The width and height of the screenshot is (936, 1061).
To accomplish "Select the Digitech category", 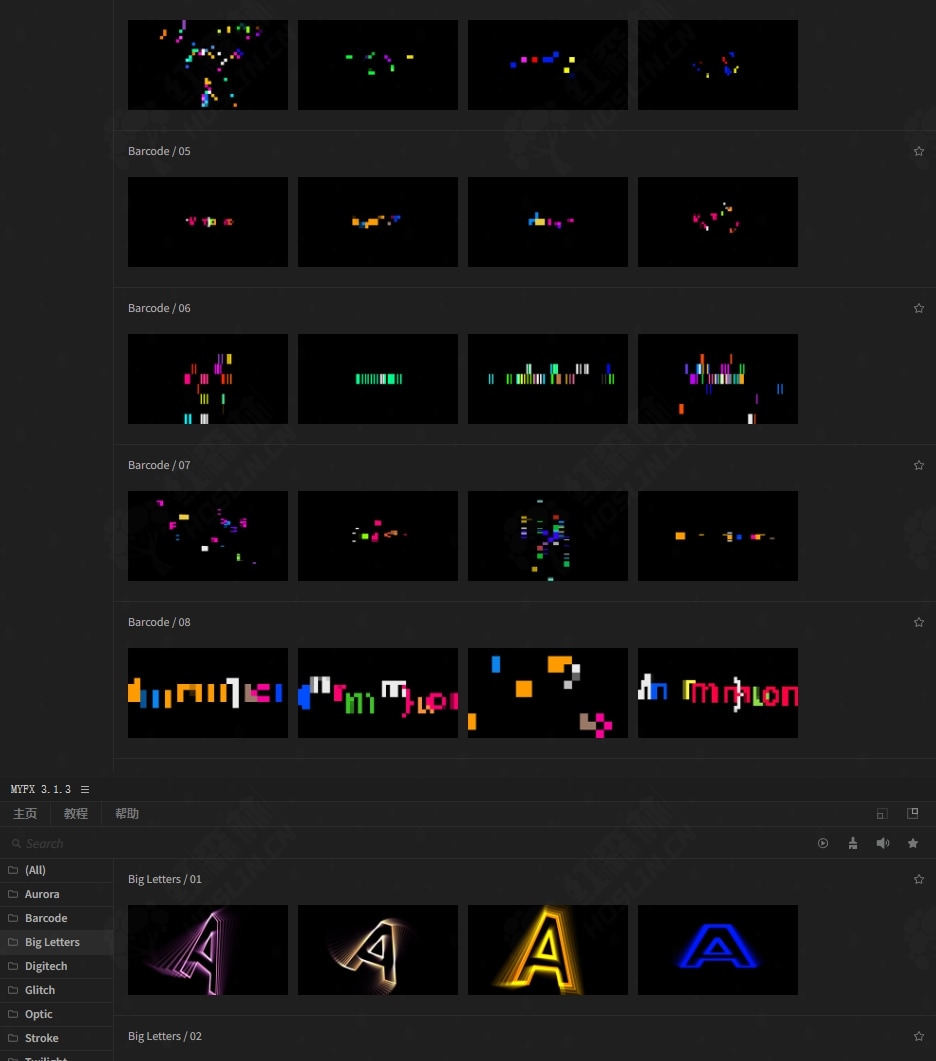I will [57, 966].
